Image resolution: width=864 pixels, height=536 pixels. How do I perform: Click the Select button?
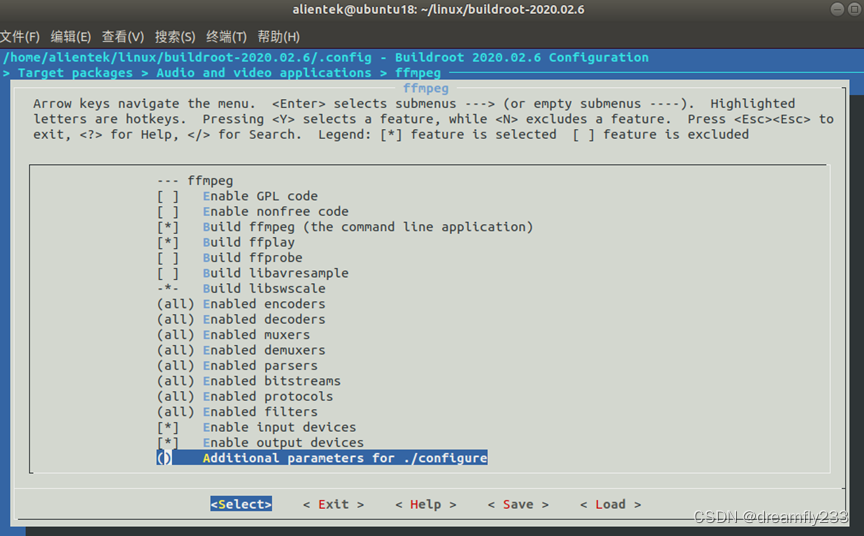[241, 504]
